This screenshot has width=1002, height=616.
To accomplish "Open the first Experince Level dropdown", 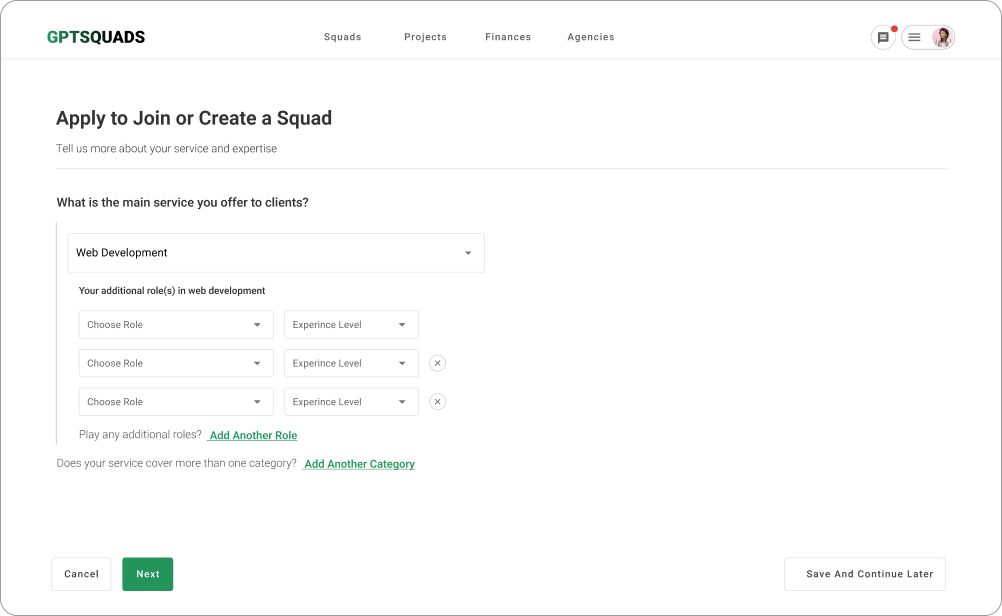I will pyautogui.click(x=351, y=325).
